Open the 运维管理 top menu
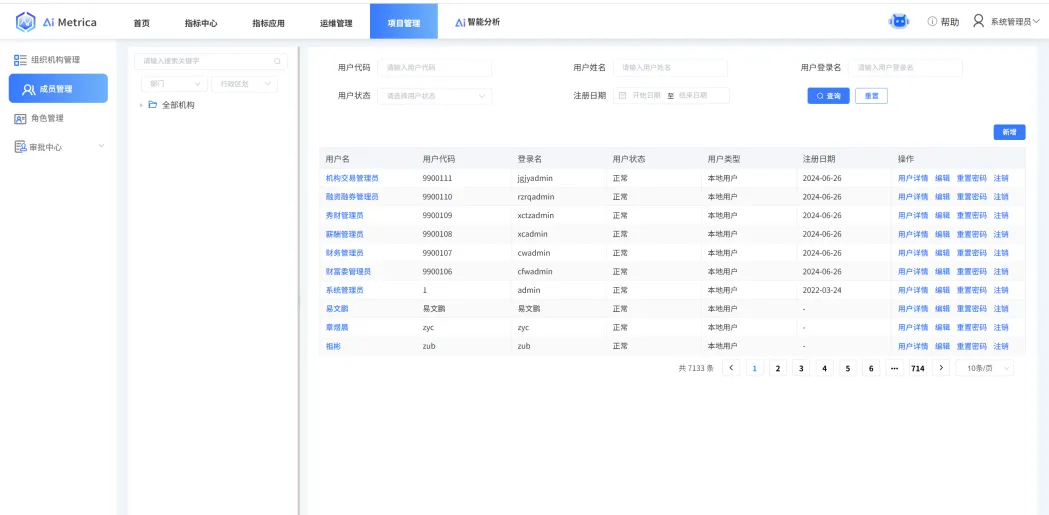Image resolution: width=1049 pixels, height=515 pixels. tap(336, 22)
